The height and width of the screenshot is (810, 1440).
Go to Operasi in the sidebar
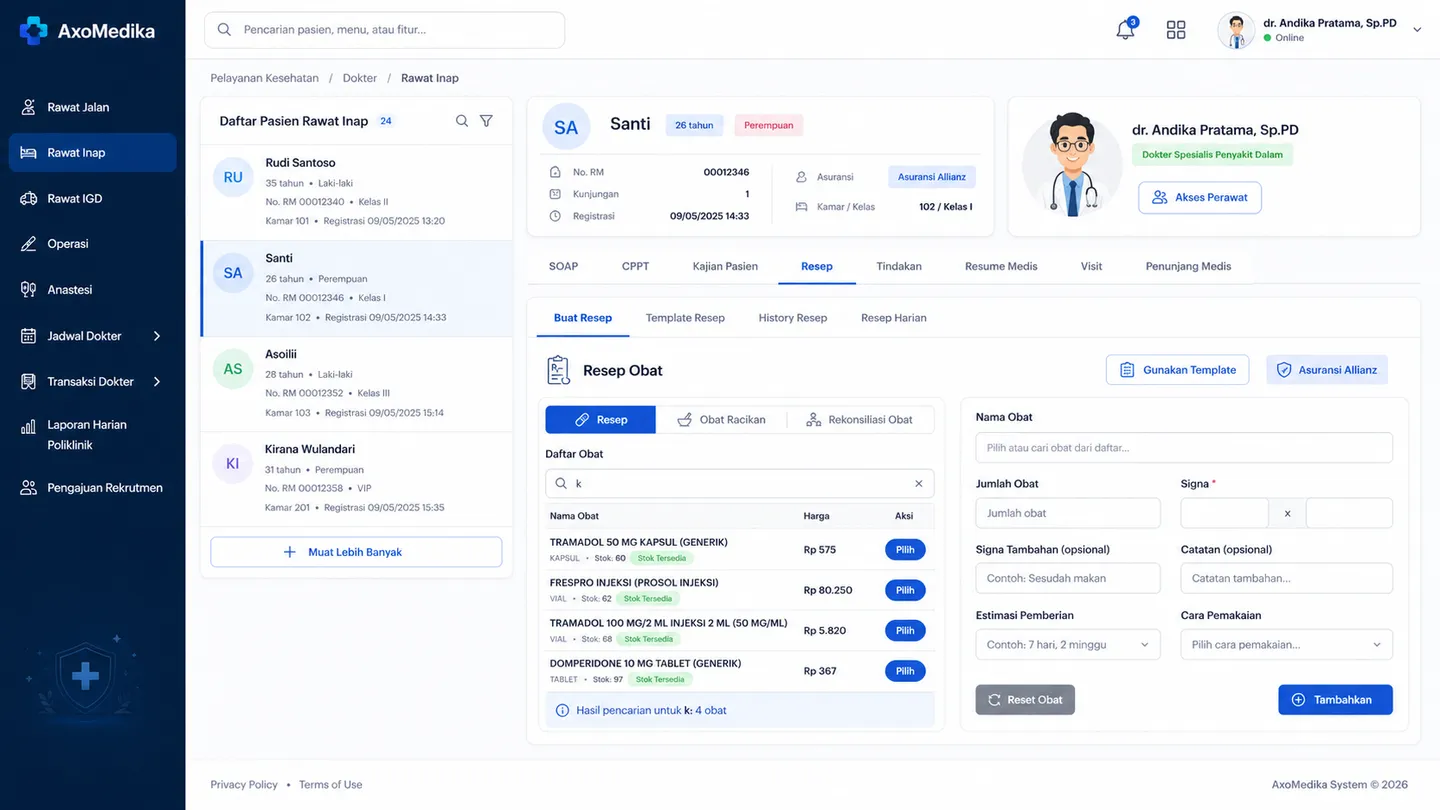pos(92,244)
